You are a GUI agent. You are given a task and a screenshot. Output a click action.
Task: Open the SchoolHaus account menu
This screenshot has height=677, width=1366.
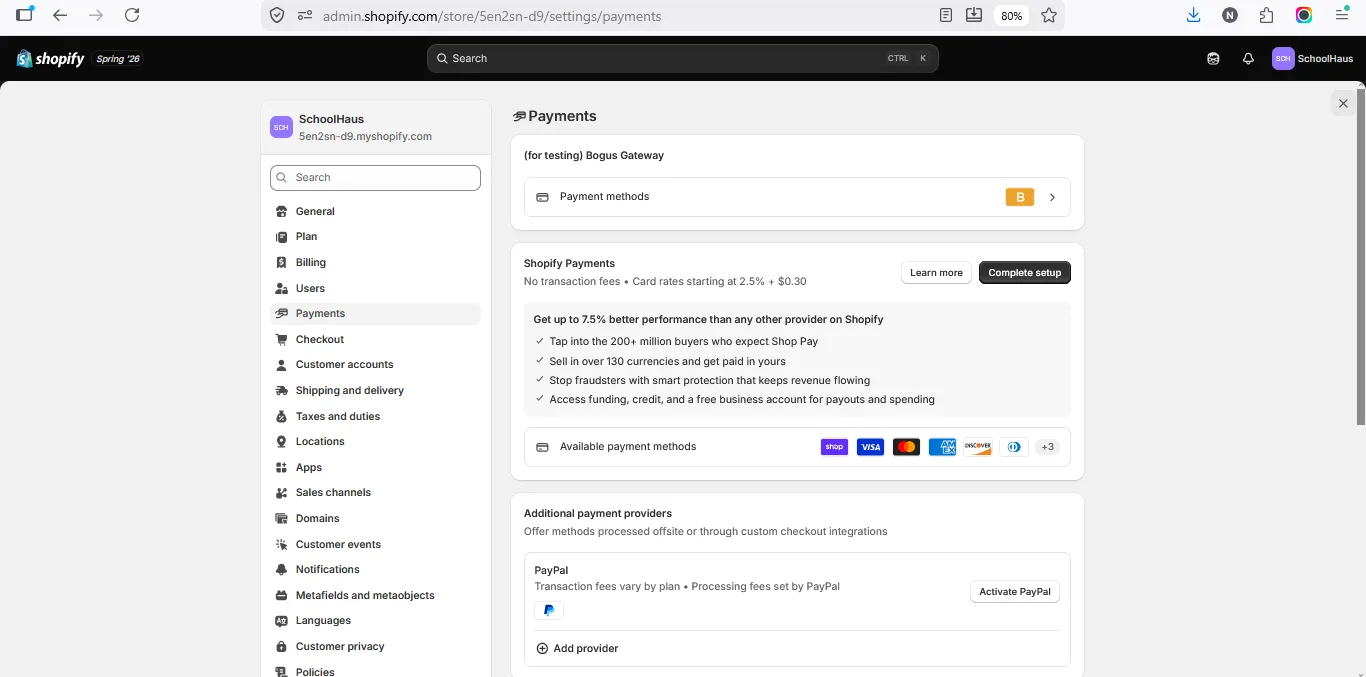pos(1313,59)
